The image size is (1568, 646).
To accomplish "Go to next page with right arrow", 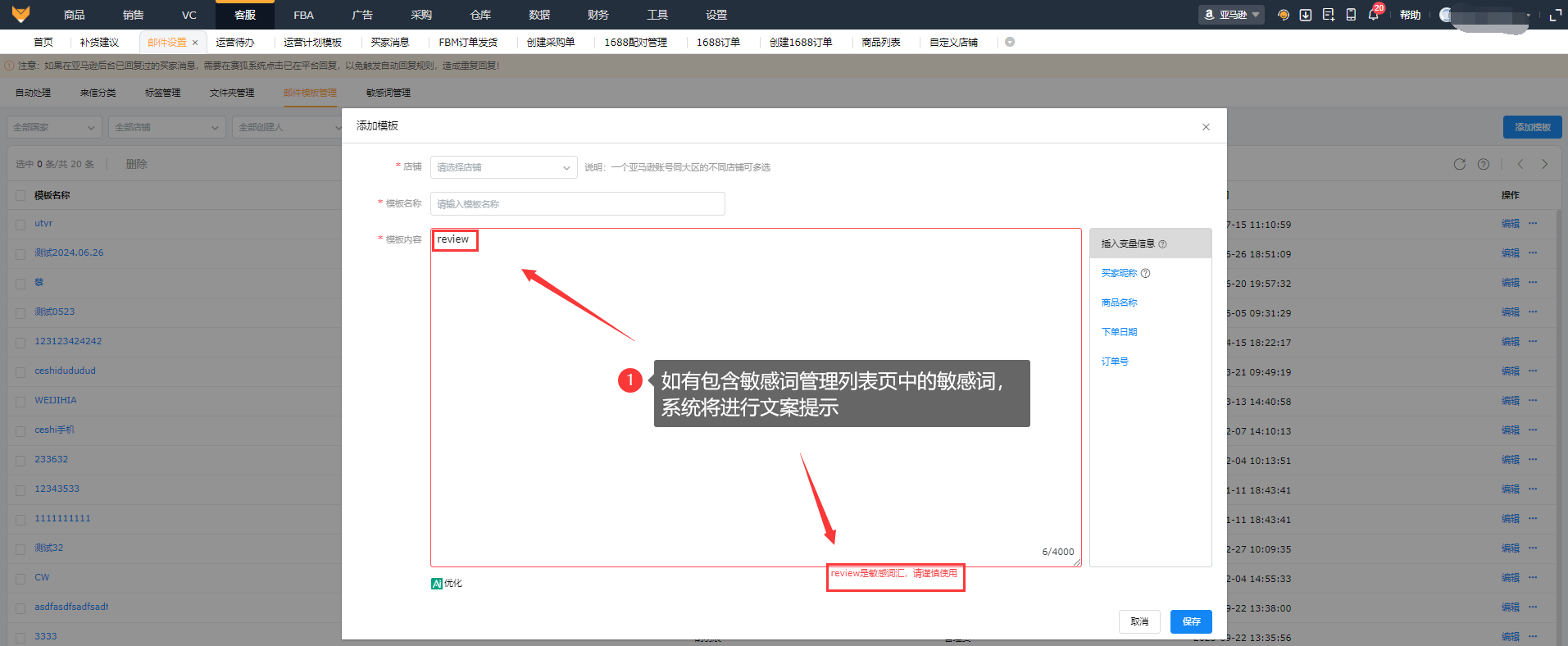I will point(1545,164).
